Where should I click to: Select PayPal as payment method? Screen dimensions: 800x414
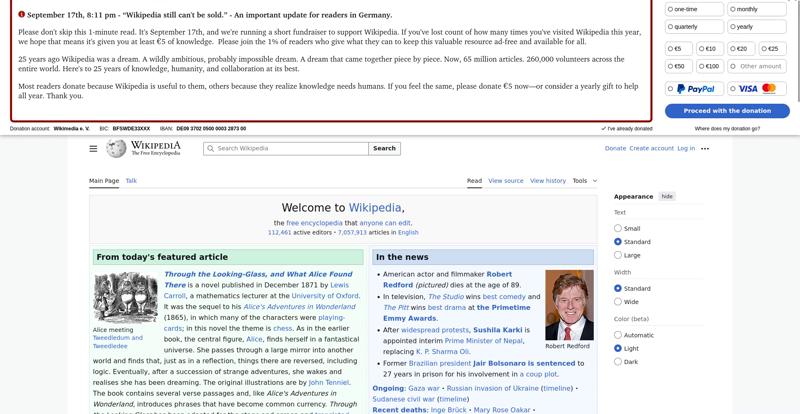click(694, 89)
